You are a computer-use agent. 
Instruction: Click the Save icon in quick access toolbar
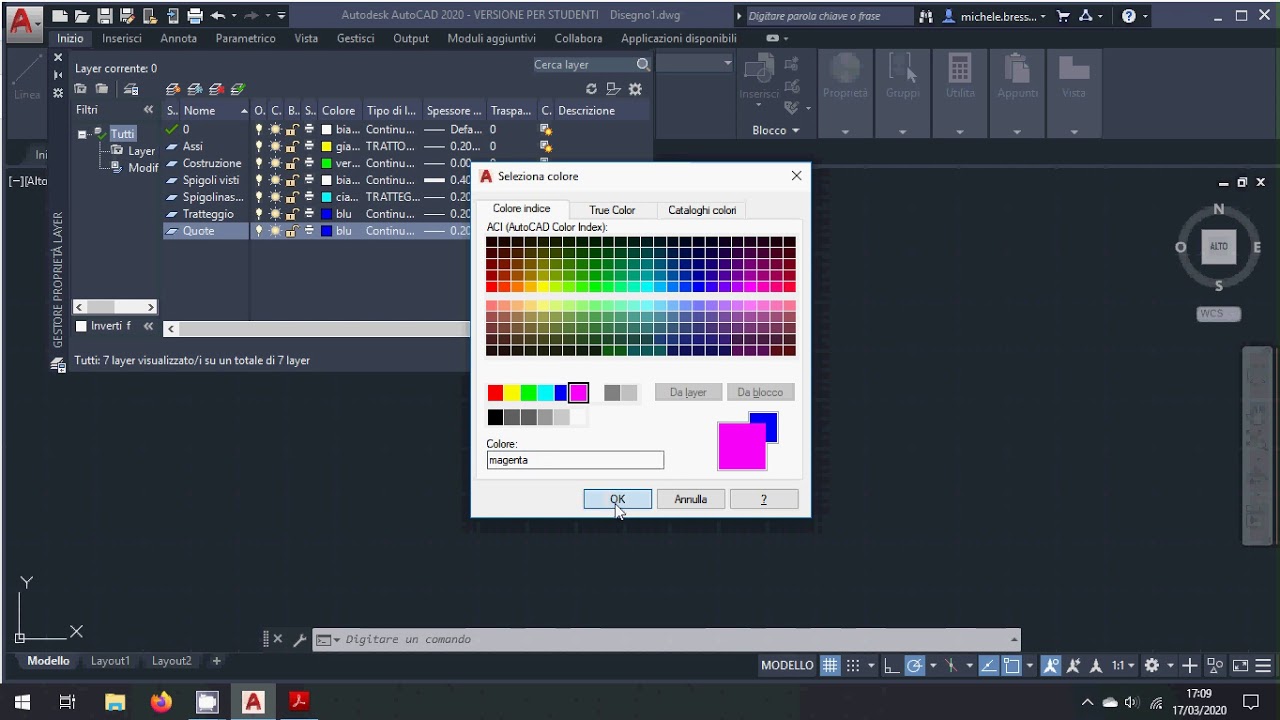tap(105, 16)
